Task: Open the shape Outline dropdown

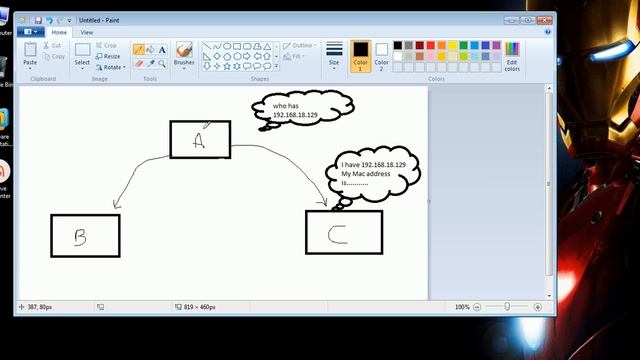Action: pyautogui.click(x=300, y=45)
